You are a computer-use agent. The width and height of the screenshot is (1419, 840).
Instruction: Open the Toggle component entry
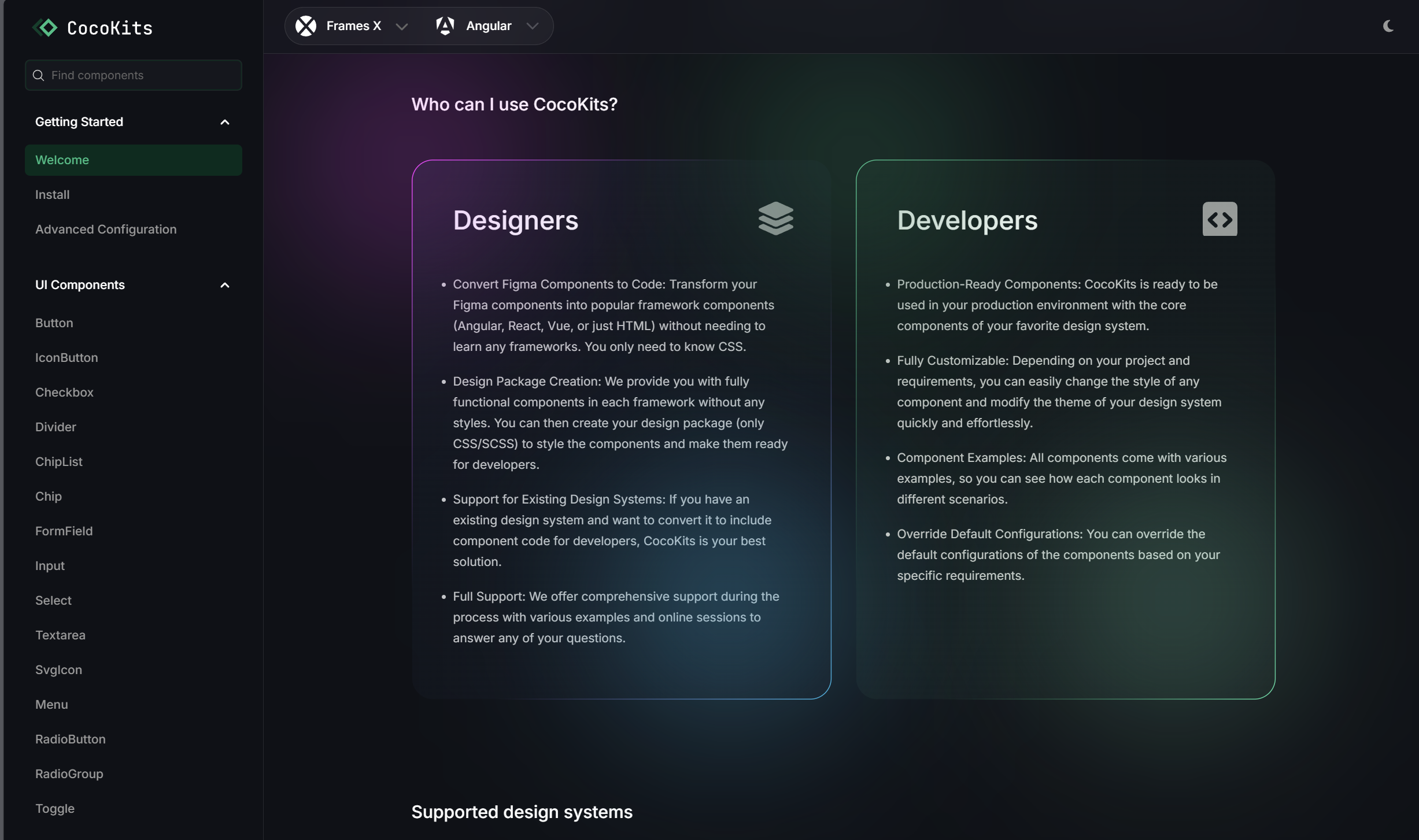pyautogui.click(x=55, y=809)
